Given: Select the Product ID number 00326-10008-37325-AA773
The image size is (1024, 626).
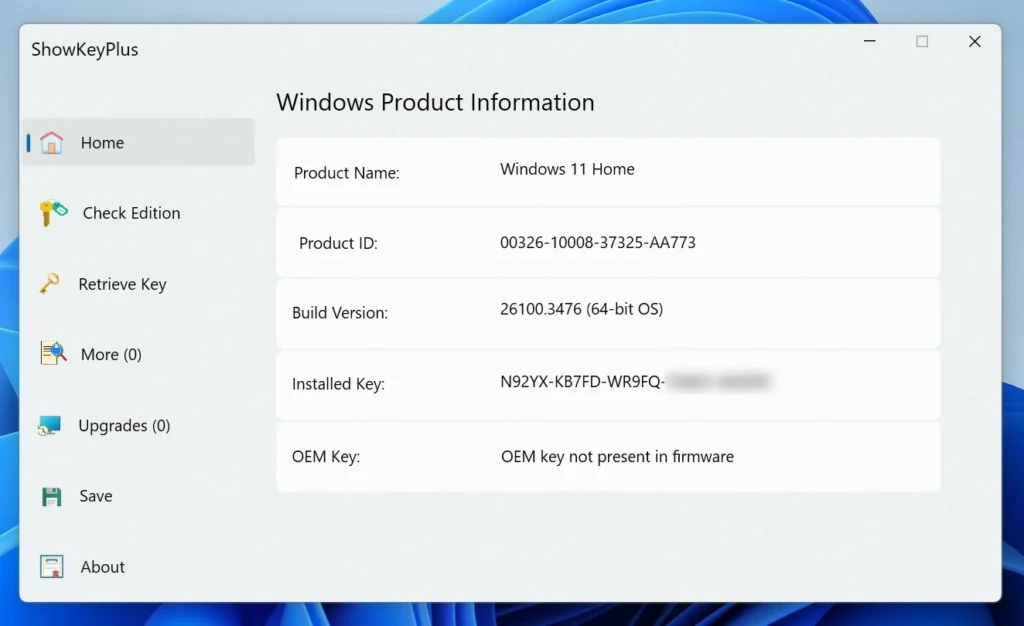Looking at the screenshot, I should click(x=597, y=242).
